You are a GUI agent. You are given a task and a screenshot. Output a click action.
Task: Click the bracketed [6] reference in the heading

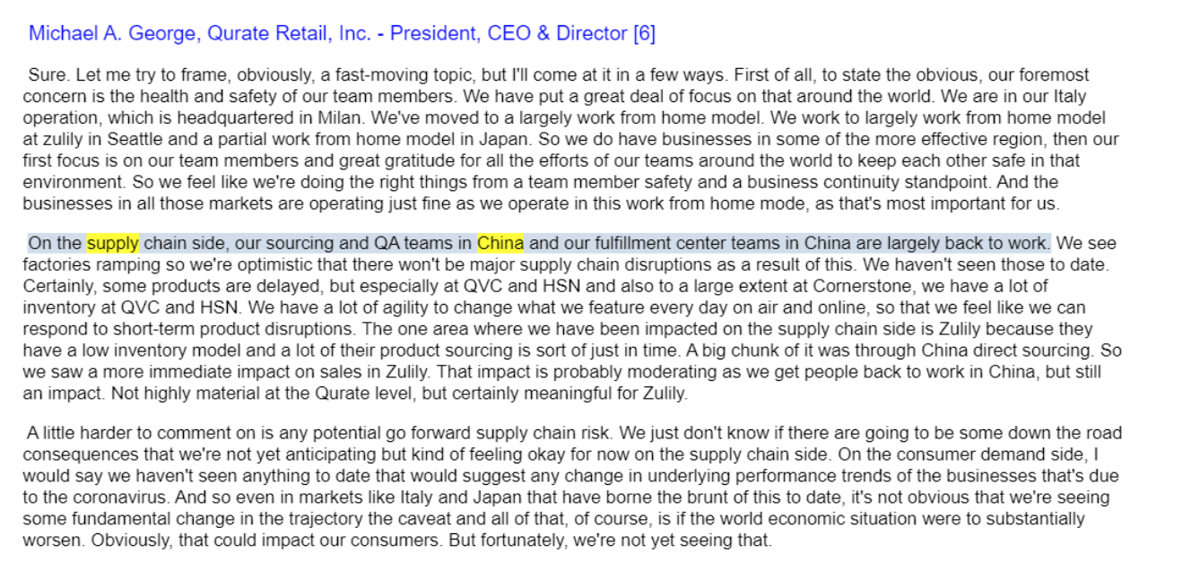coord(644,33)
